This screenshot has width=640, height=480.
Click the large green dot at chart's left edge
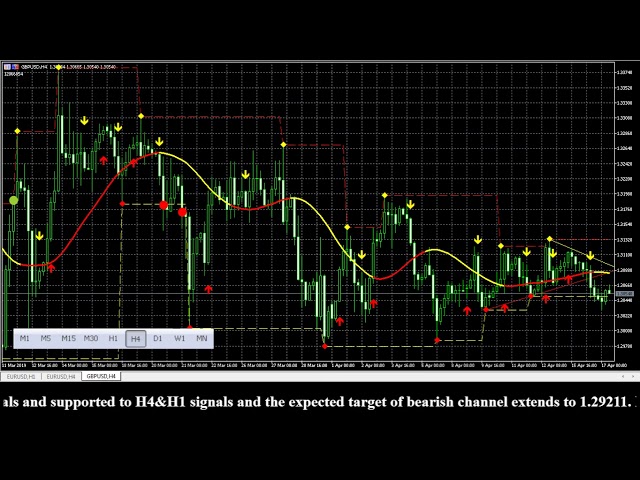[x=13, y=201]
